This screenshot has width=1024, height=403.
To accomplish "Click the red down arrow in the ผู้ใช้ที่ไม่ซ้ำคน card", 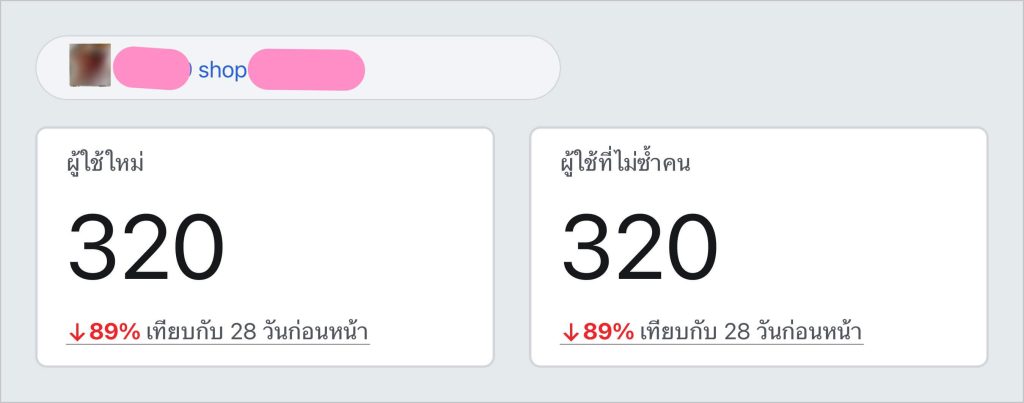I will coord(570,332).
